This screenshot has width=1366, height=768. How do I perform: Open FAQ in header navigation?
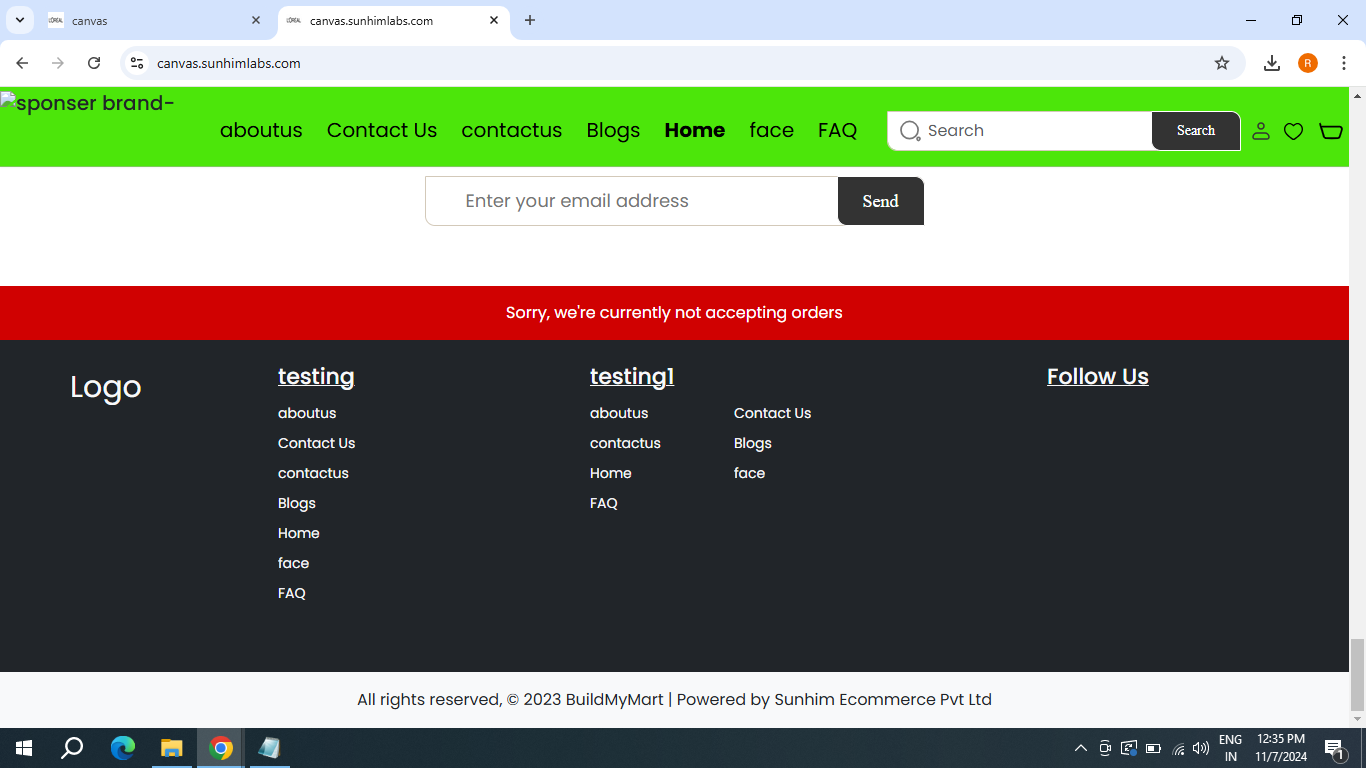point(838,131)
